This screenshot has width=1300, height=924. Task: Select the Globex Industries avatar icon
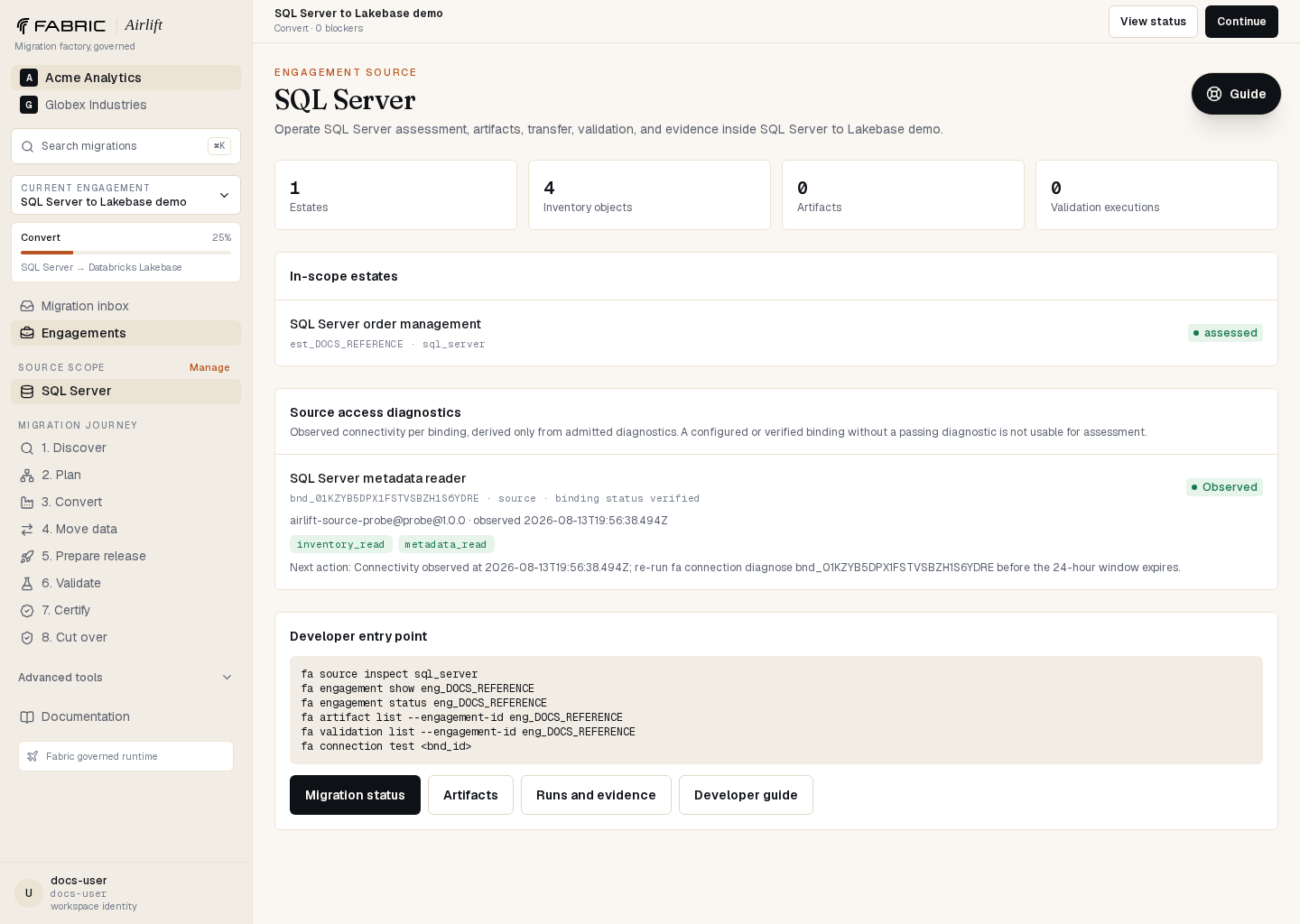point(29,105)
